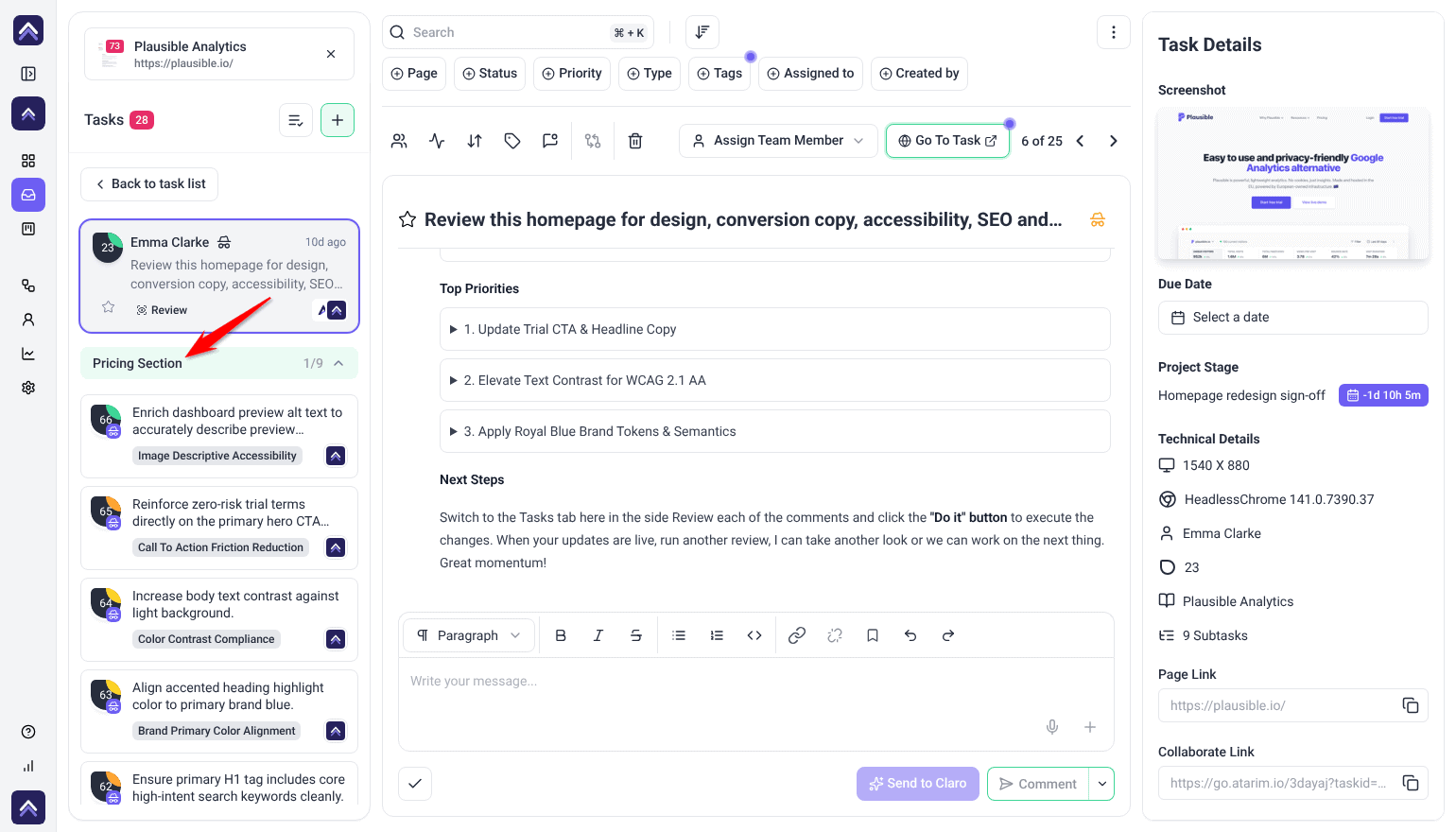The width and height of the screenshot is (1456, 832).
Task: Open the sort order button beside search
Action: [x=702, y=32]
